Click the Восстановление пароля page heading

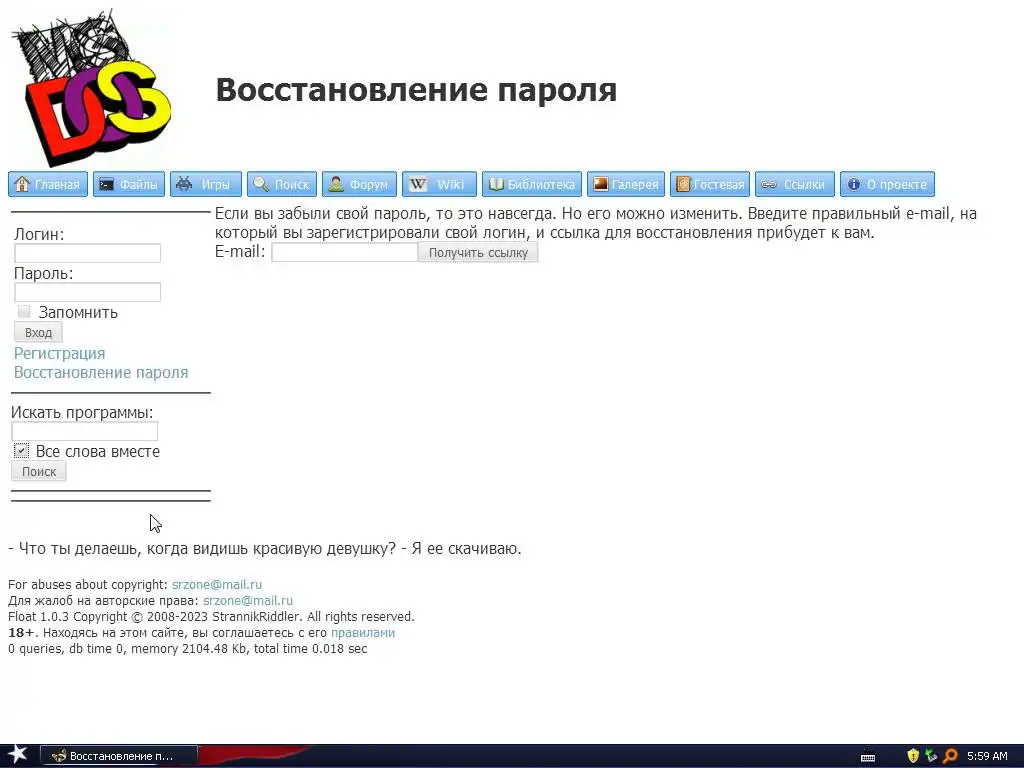[416, 89]
